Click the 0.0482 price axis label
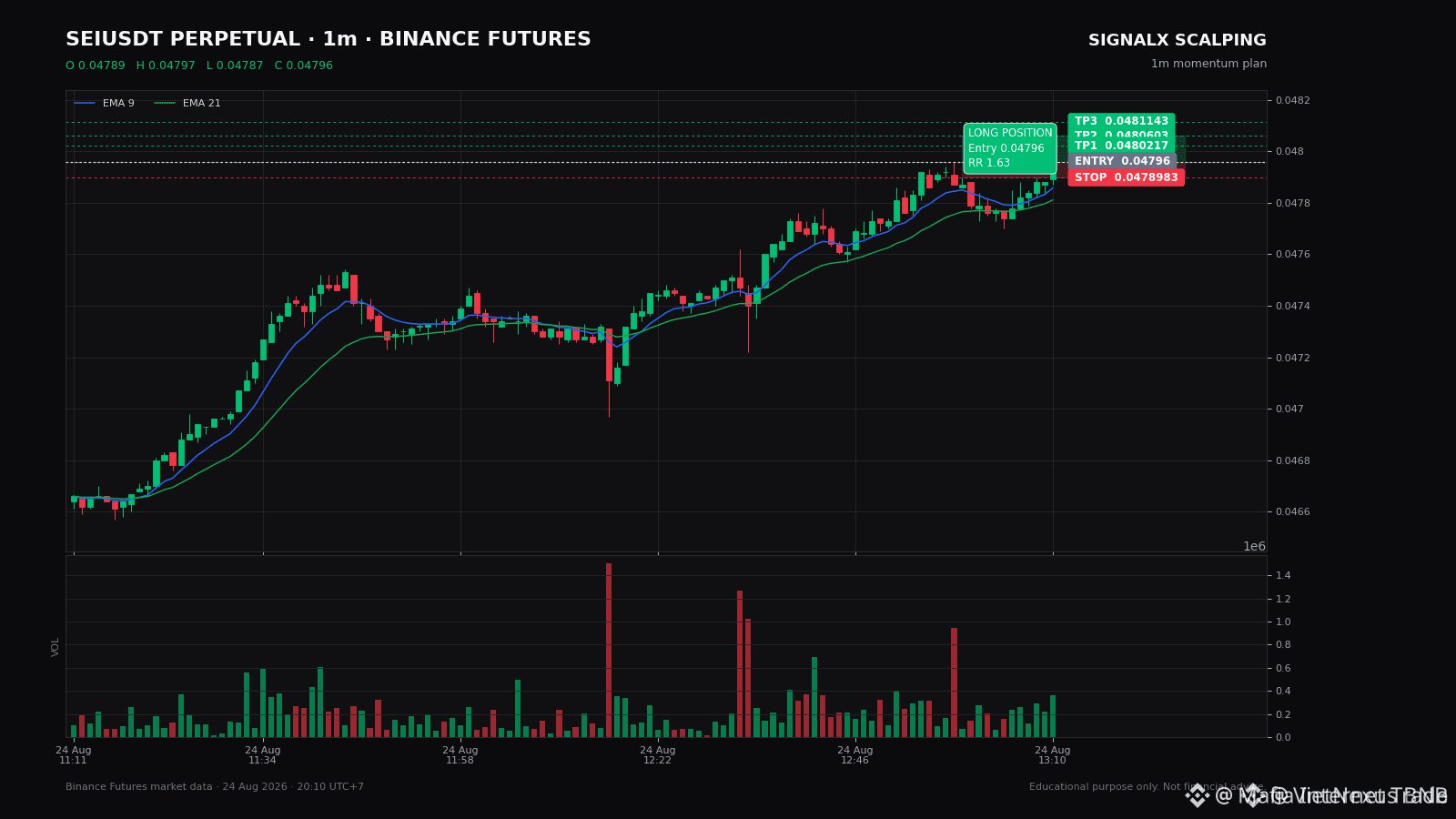 [x=1294, y=100]
